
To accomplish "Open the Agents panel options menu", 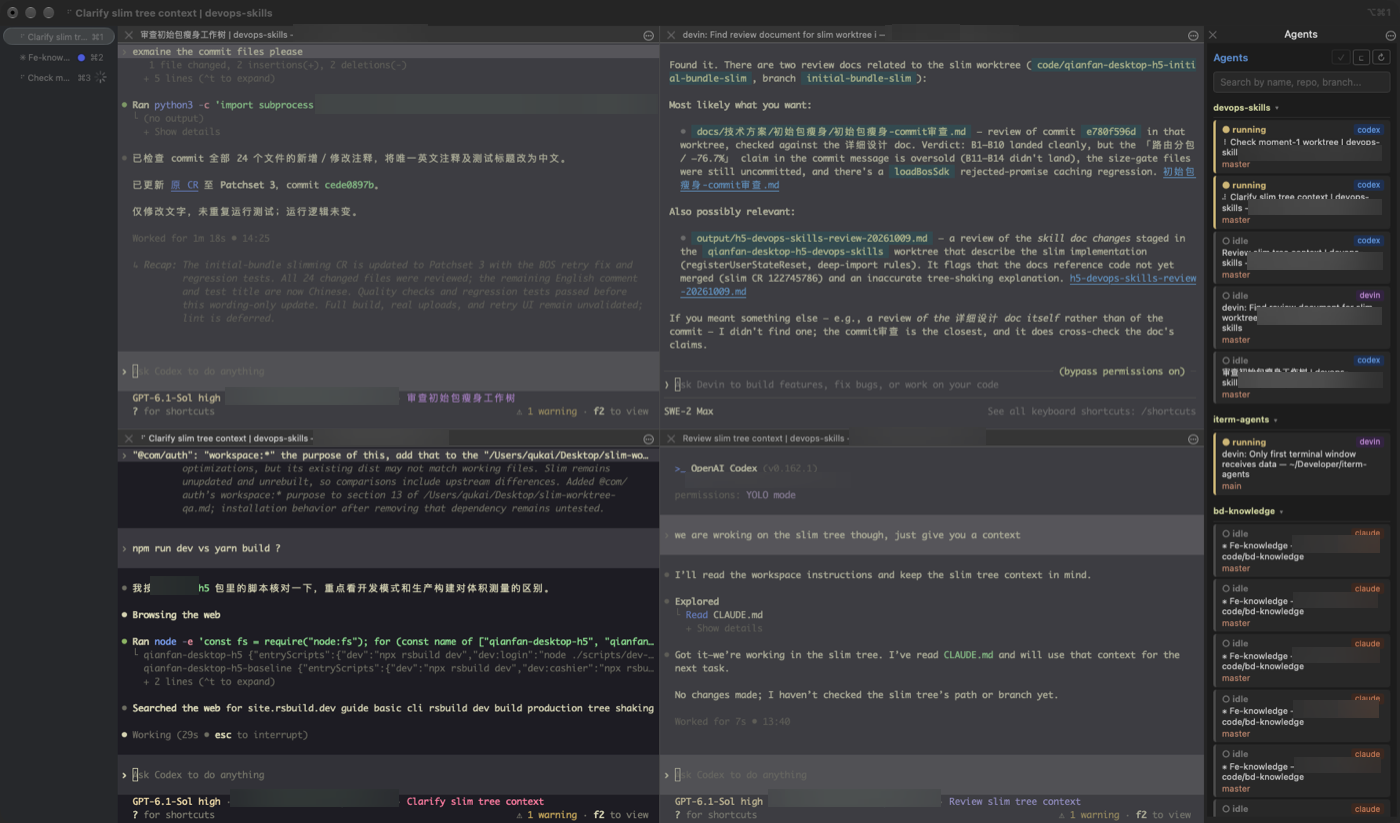I will (1390, 35).
